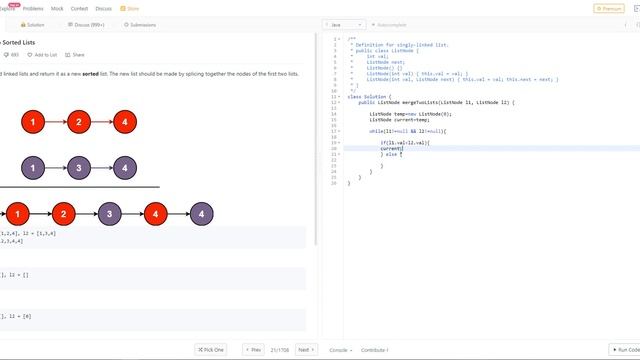This screenshot has height=360, width=640.
Task: Click the 'ListNode current=temp;' code line
Action: tap(399, 120)
